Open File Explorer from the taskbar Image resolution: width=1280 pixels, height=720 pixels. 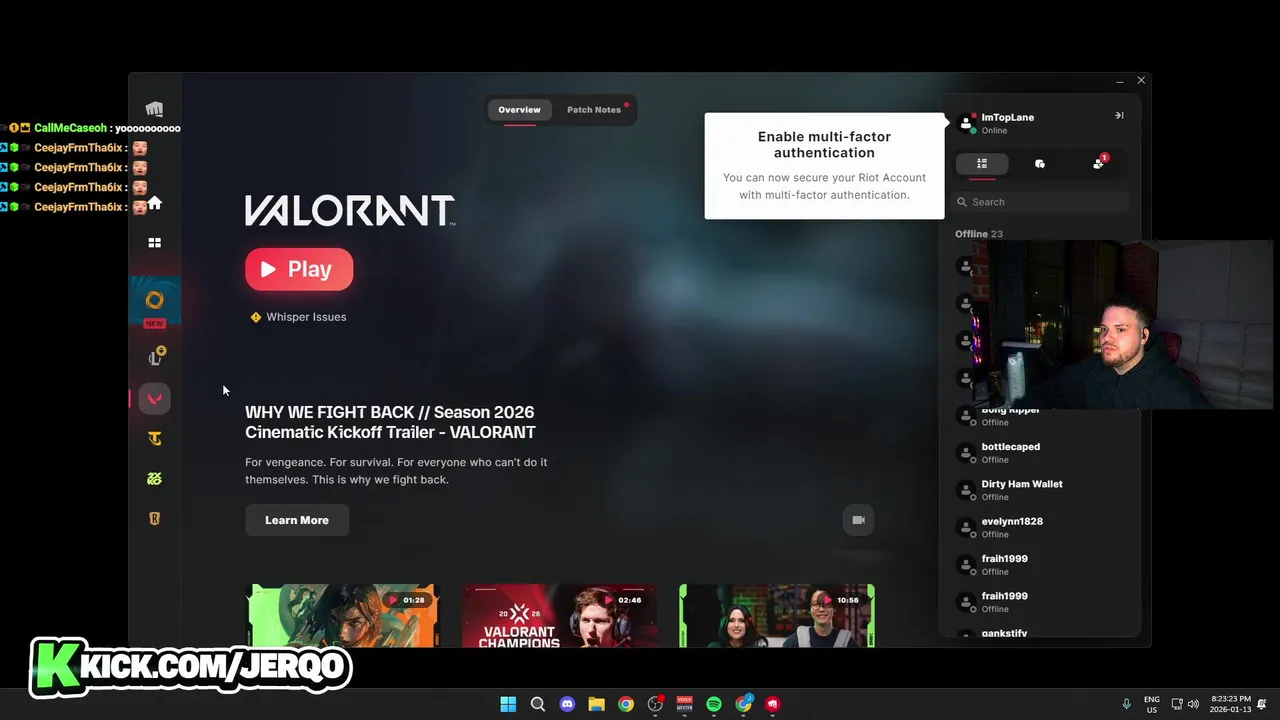[596, 704]
